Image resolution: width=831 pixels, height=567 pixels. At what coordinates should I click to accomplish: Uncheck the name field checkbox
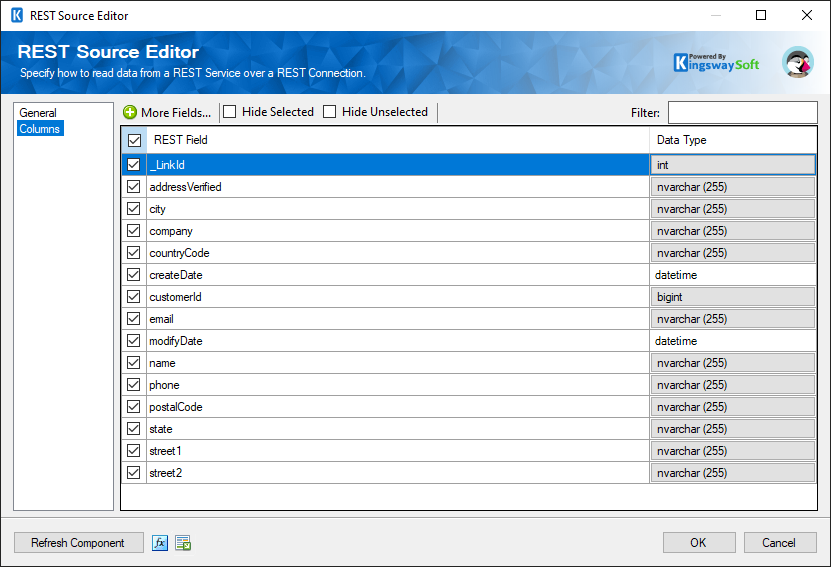pyautogui.click(x=134, y=362)
